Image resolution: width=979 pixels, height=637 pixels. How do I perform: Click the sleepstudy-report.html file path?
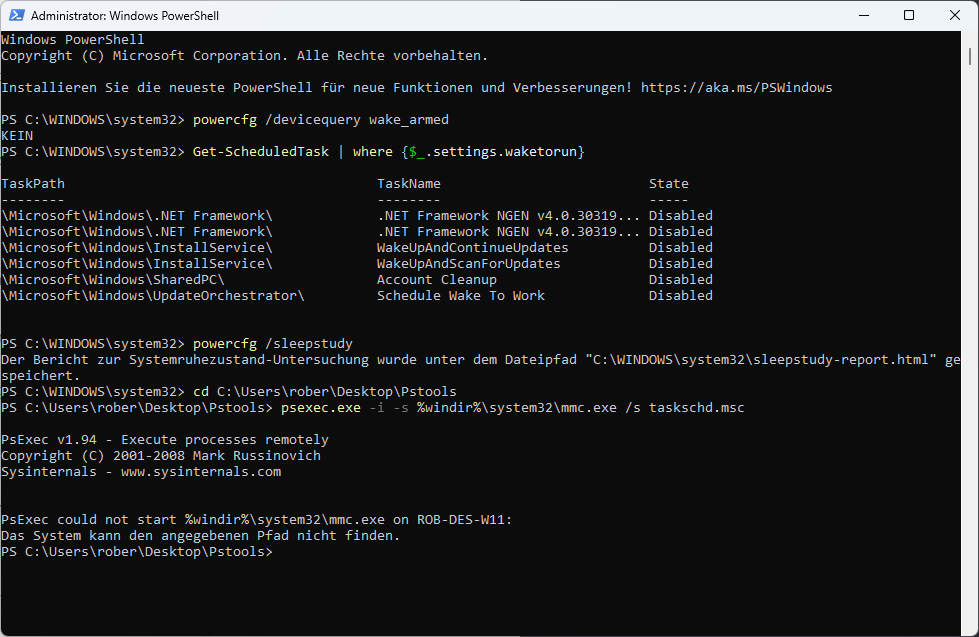tap(760, 360)
